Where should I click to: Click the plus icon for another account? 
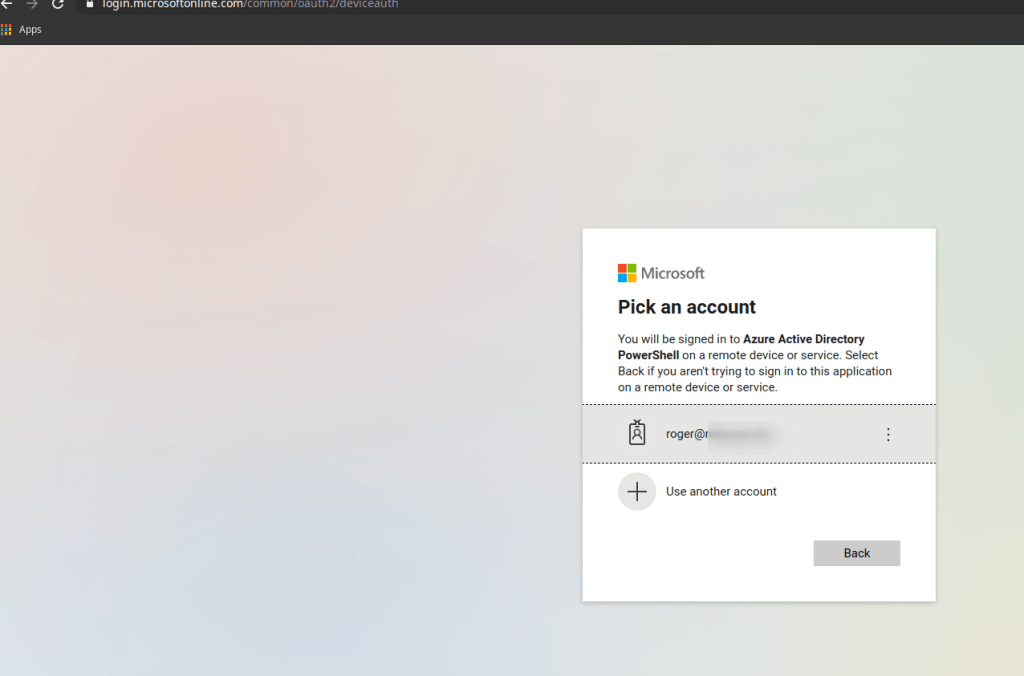(637, 492)
